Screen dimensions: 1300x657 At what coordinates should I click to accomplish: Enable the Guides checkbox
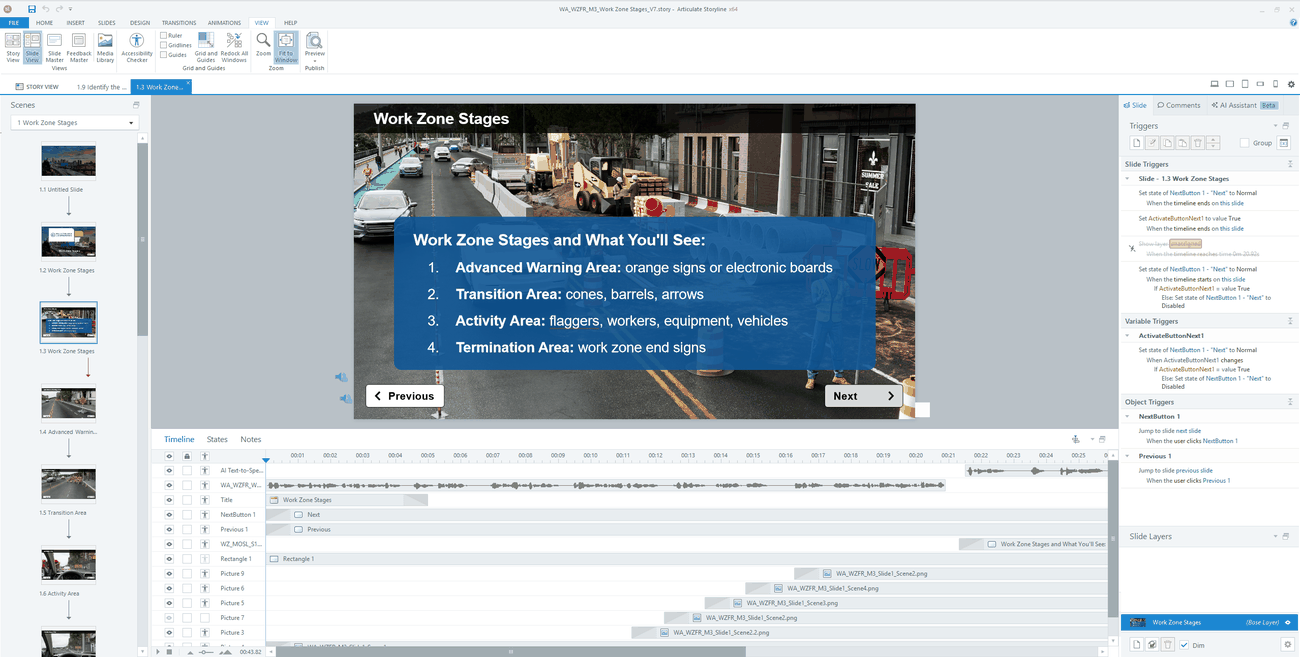pyautogui.click(x=164, y=55)
